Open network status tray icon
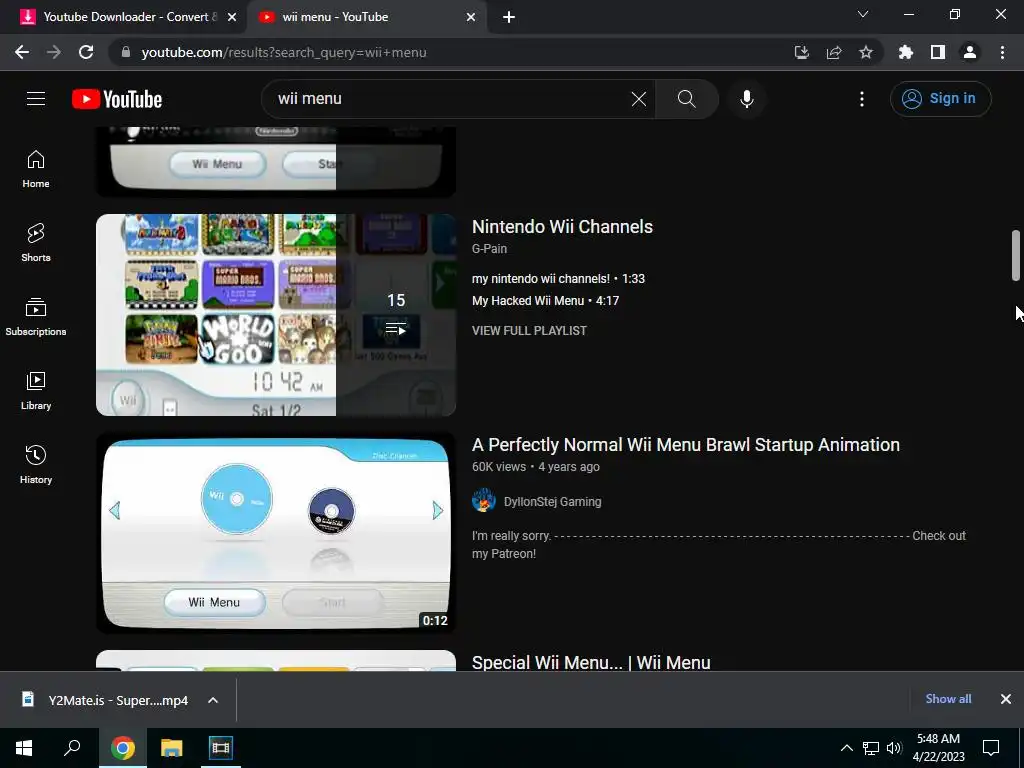 tap(871, 748)
